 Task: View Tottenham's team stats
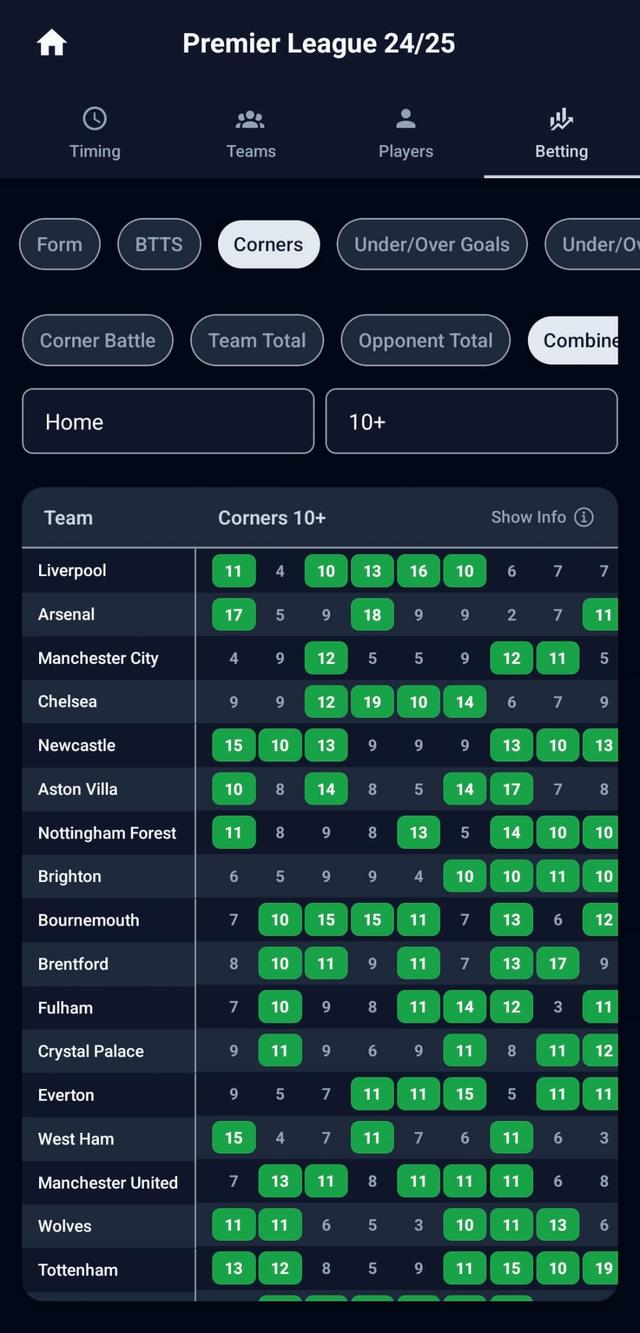pyautogui.click(x=77, y=1269)
